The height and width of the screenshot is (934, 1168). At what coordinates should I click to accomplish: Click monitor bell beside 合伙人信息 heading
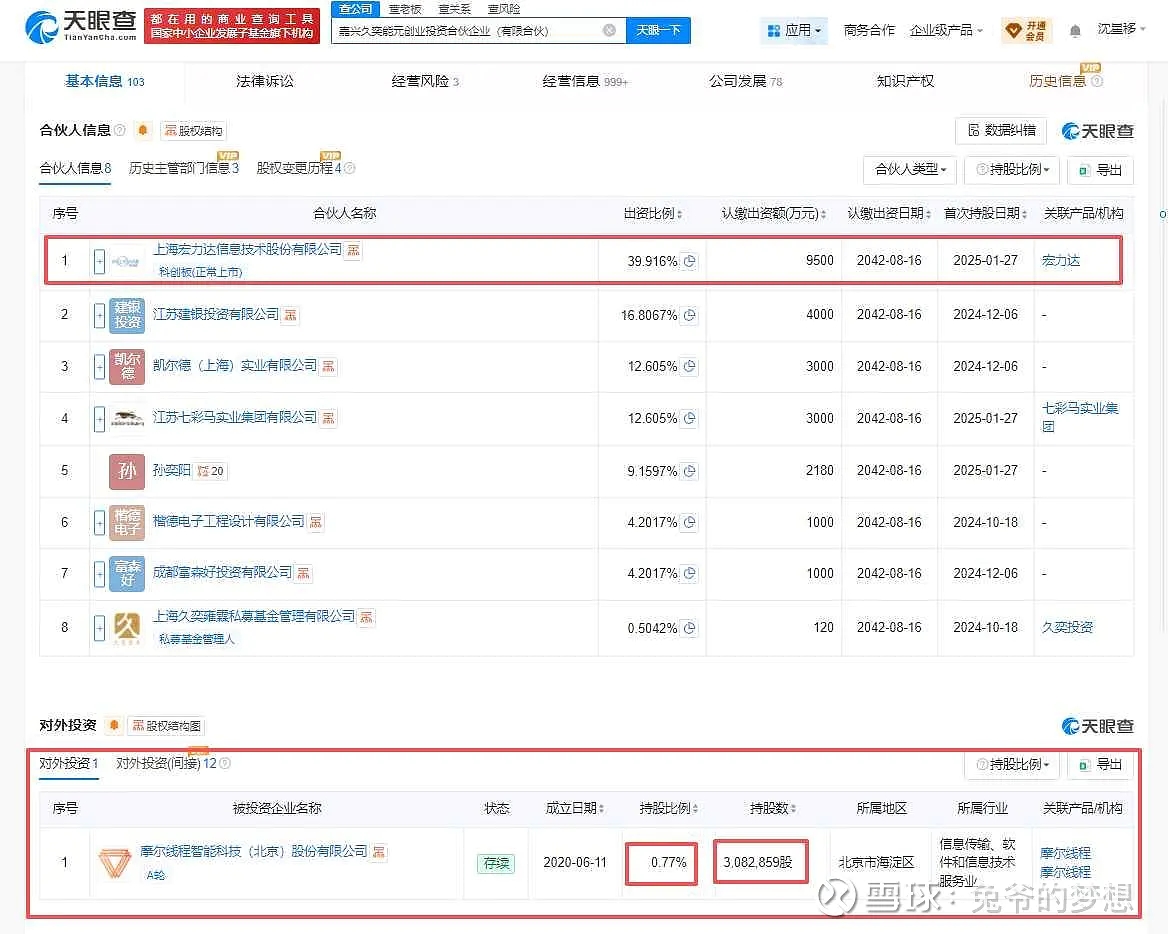[x=143, y=130]
